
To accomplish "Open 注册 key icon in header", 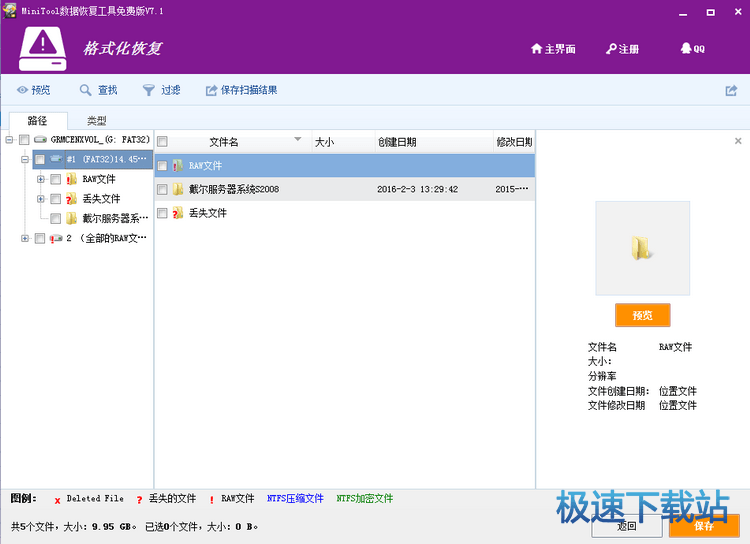I will click(x=611, y=49).
